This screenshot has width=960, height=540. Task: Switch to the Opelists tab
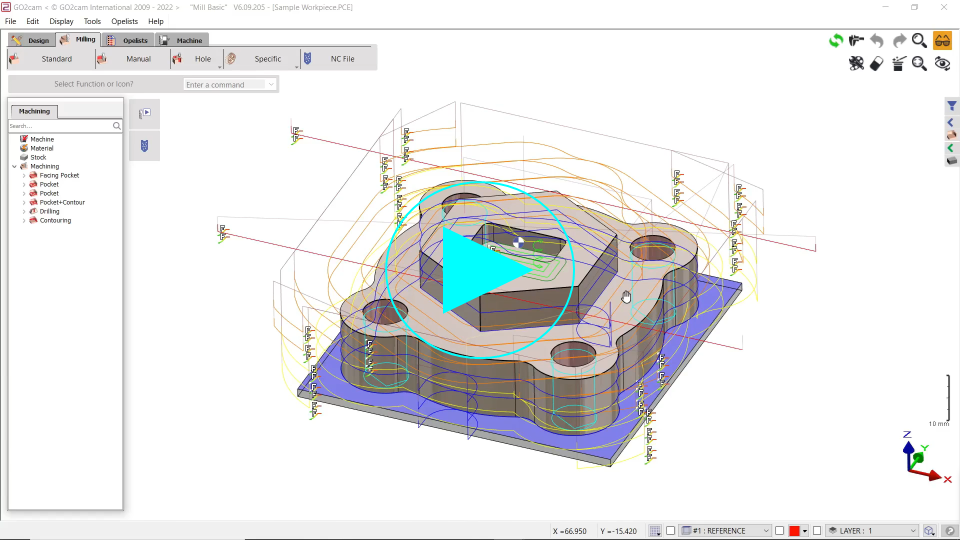pyautogui.click(x=135, y=41)
